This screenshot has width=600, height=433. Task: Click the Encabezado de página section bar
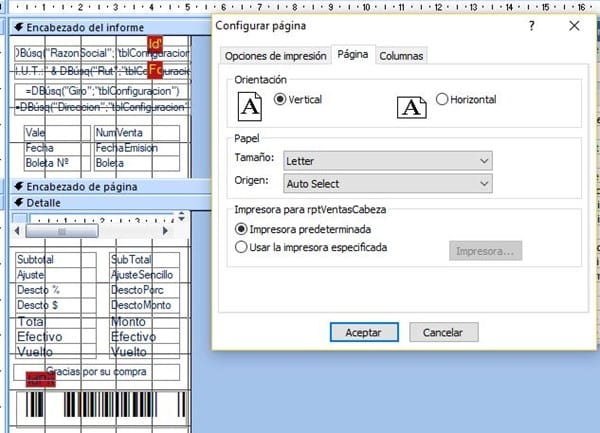(111, 186)
